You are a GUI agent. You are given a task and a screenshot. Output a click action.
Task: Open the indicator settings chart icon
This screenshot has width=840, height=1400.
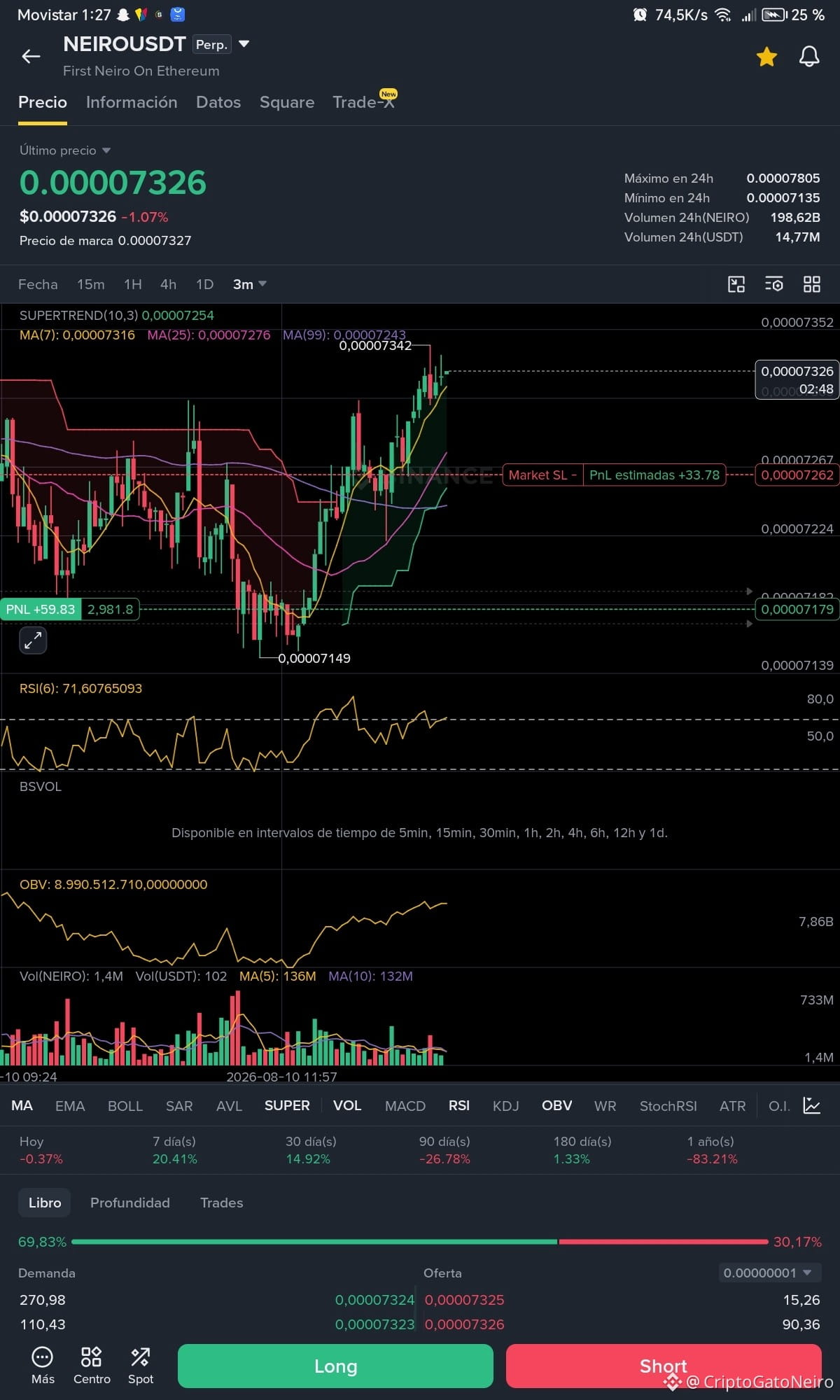tap(812, 1105)
